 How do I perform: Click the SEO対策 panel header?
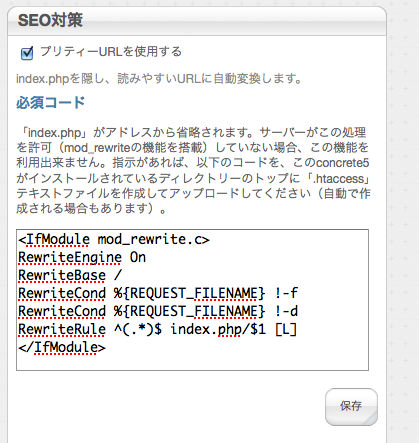[x=197, y=21]
